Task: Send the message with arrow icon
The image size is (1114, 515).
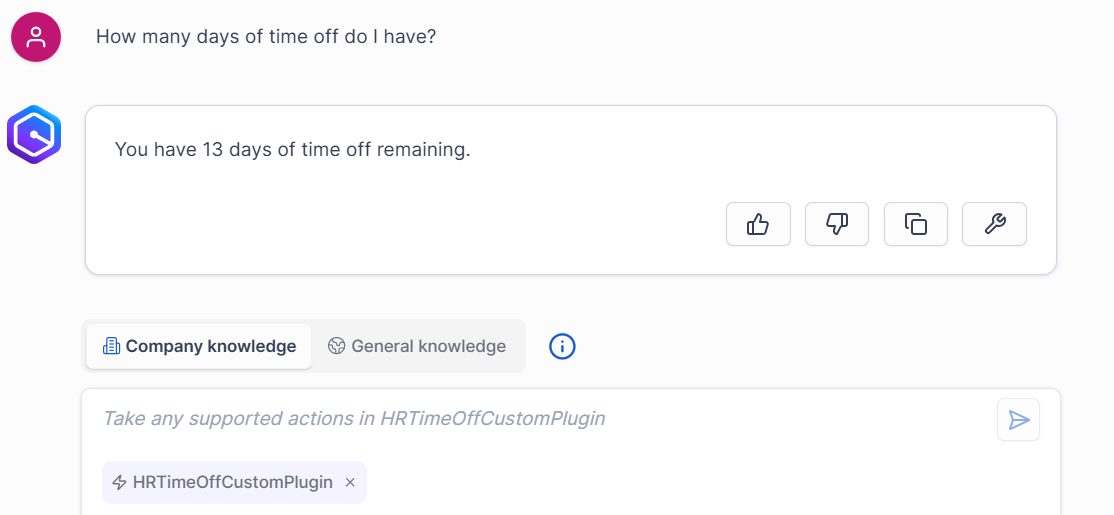Action: [x=1018, y=420]
